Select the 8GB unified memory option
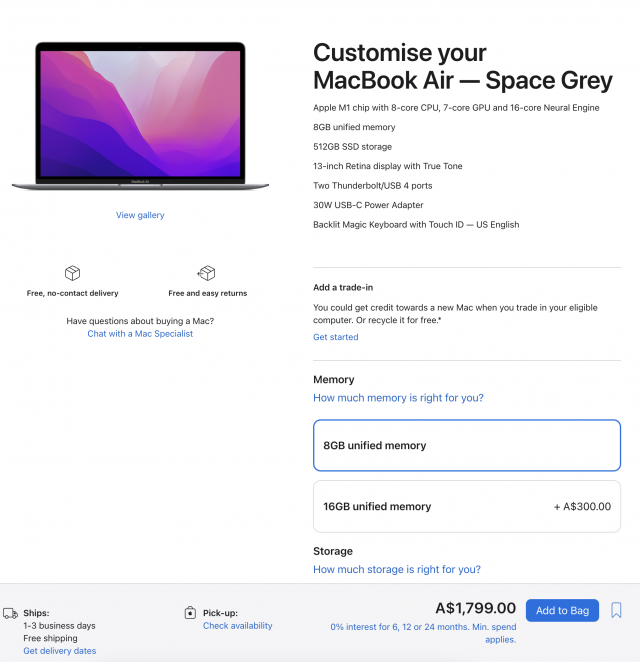Screen dimensions: 640x662 [x=466, y=445]
